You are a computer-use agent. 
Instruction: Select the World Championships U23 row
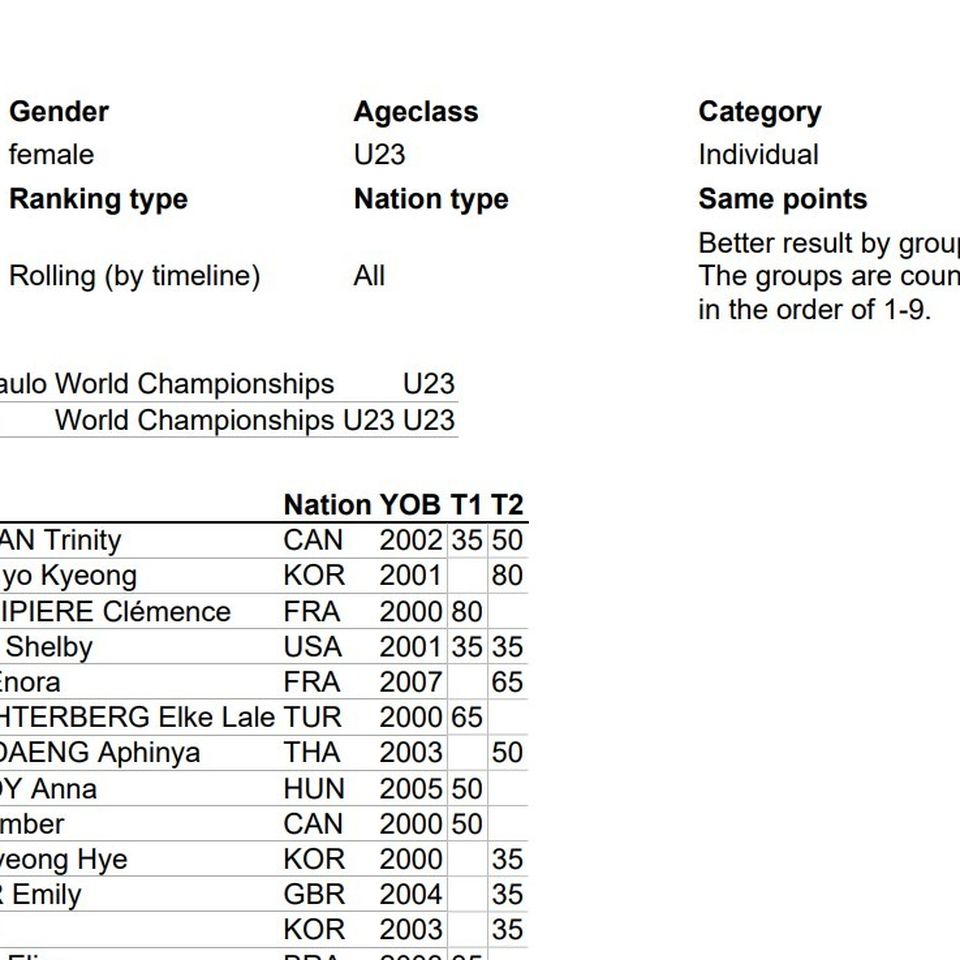228,421
